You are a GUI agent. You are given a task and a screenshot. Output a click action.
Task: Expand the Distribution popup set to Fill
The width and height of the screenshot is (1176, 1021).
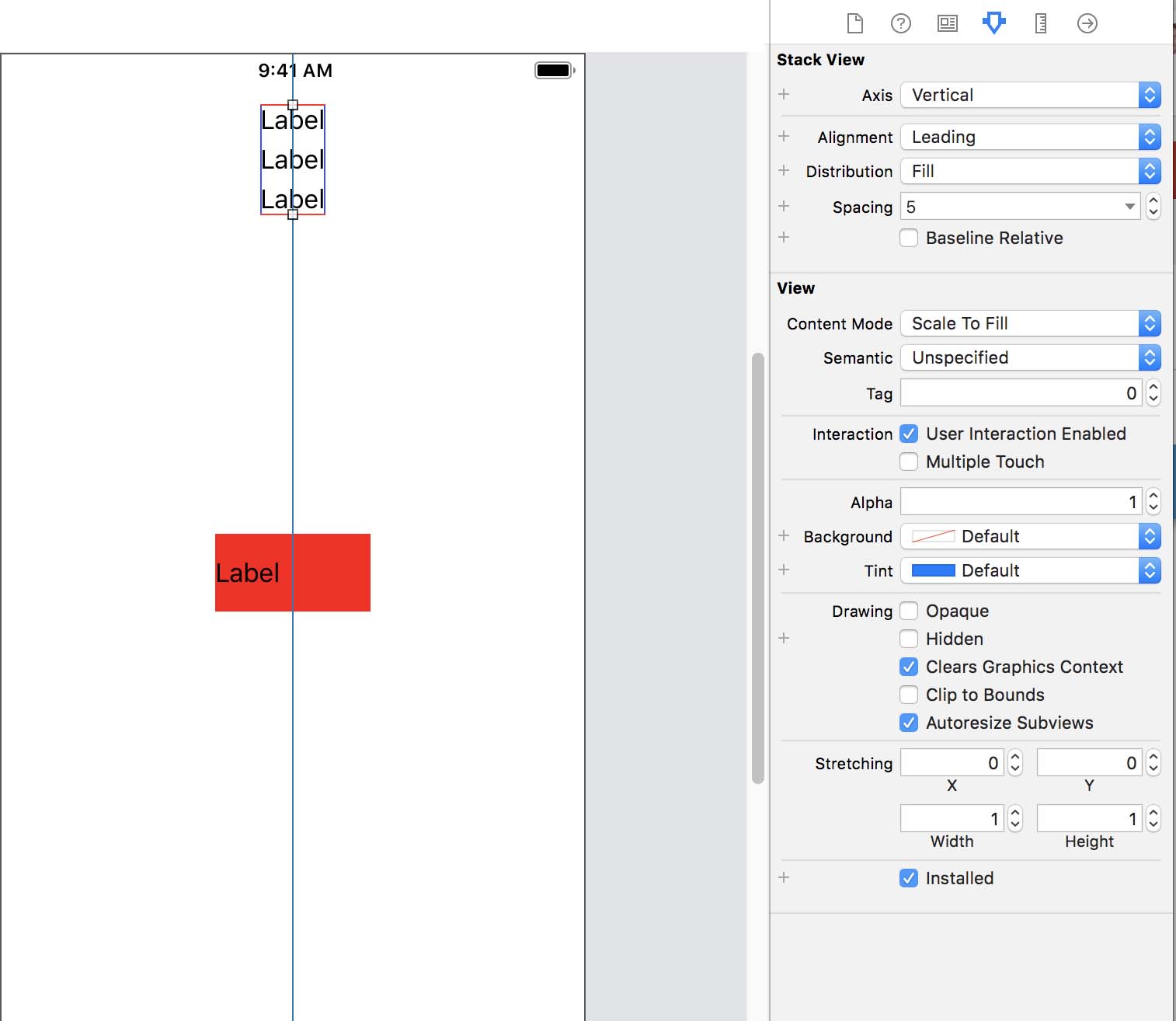point(1030,171)
